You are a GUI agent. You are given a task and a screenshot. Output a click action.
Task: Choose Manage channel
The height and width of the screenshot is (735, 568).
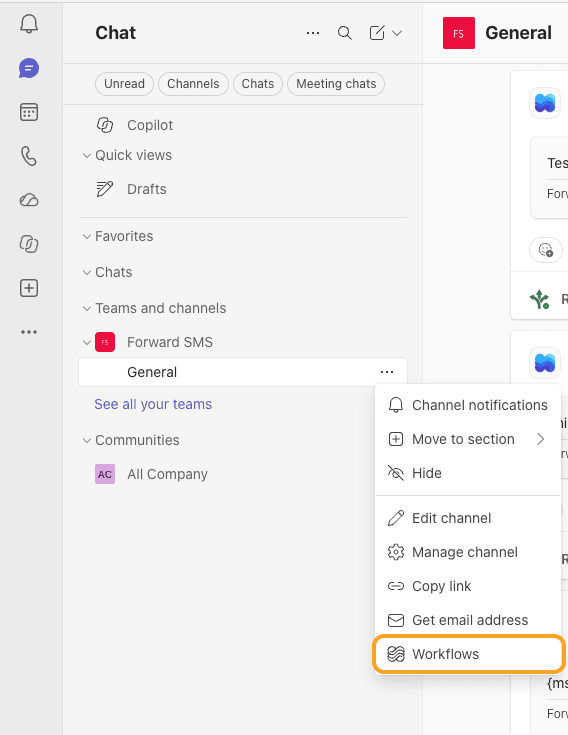(468, 552)
